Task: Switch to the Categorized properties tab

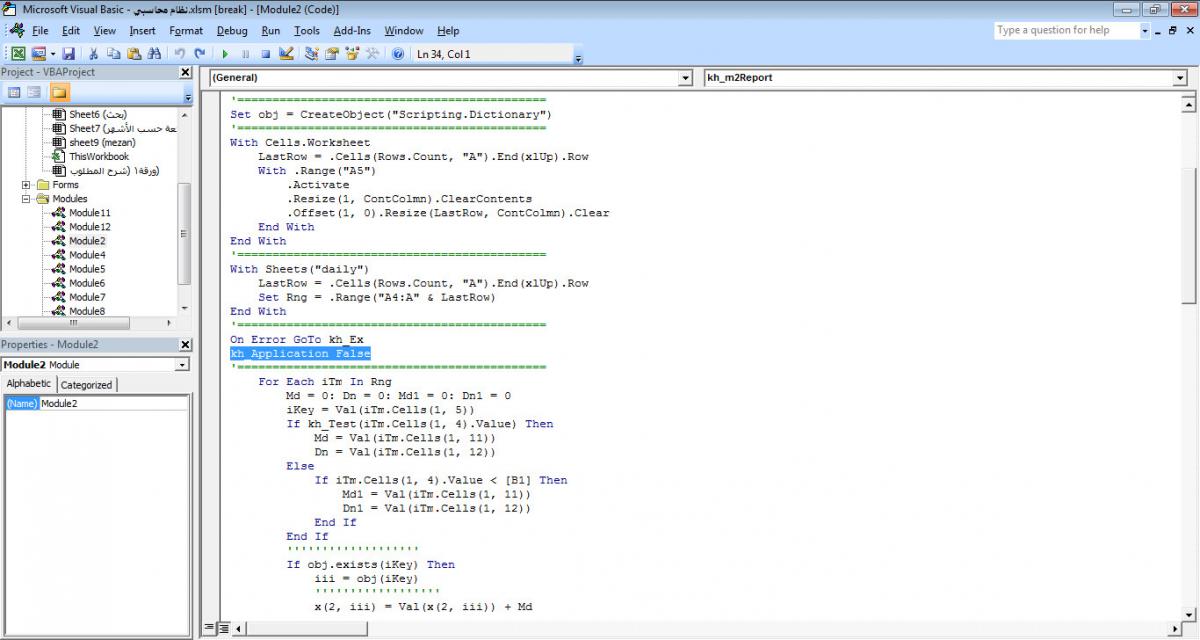Action: (87, 384)
